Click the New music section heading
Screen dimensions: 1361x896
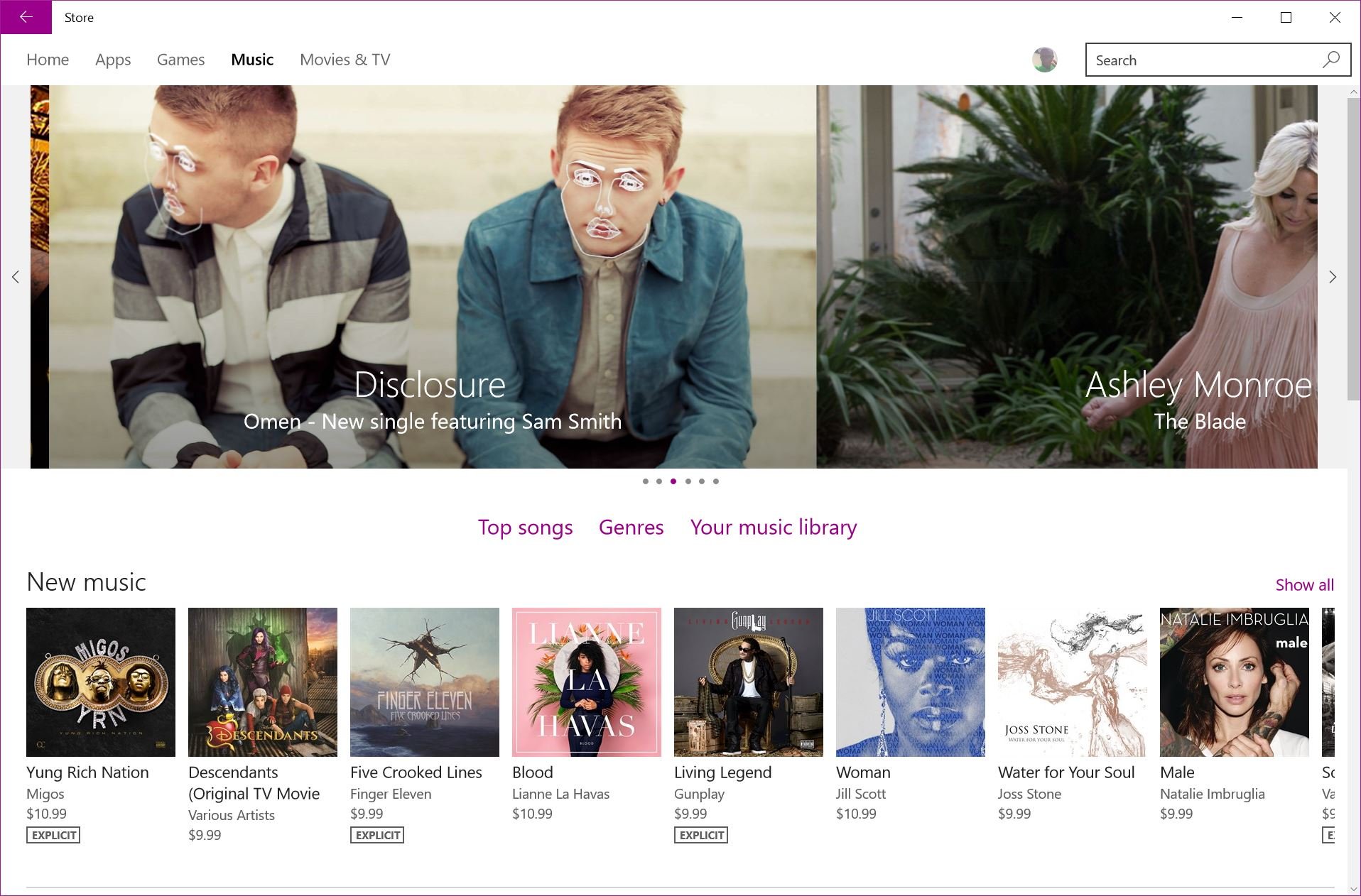(86, 582)
